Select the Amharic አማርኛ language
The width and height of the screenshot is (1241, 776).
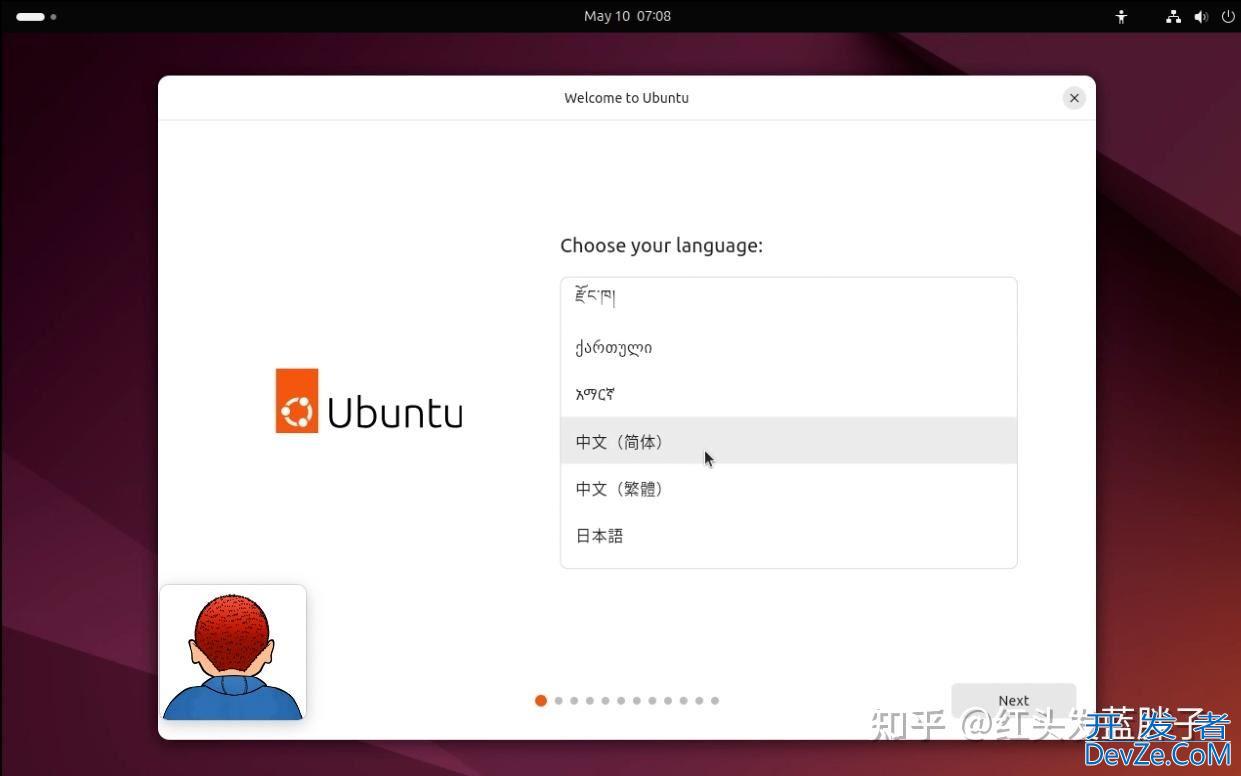[x=789, y=394]
